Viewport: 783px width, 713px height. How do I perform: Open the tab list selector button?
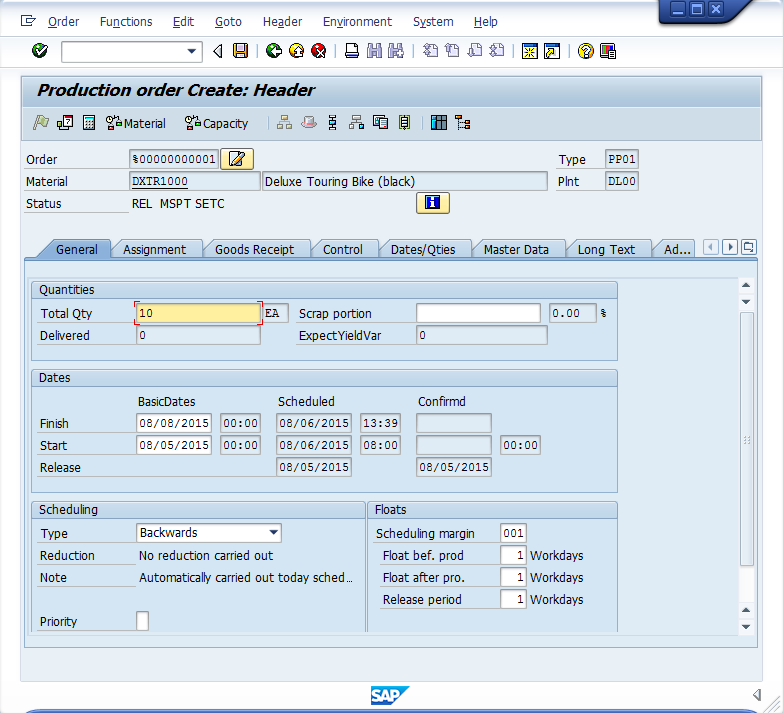click(749, 247)
